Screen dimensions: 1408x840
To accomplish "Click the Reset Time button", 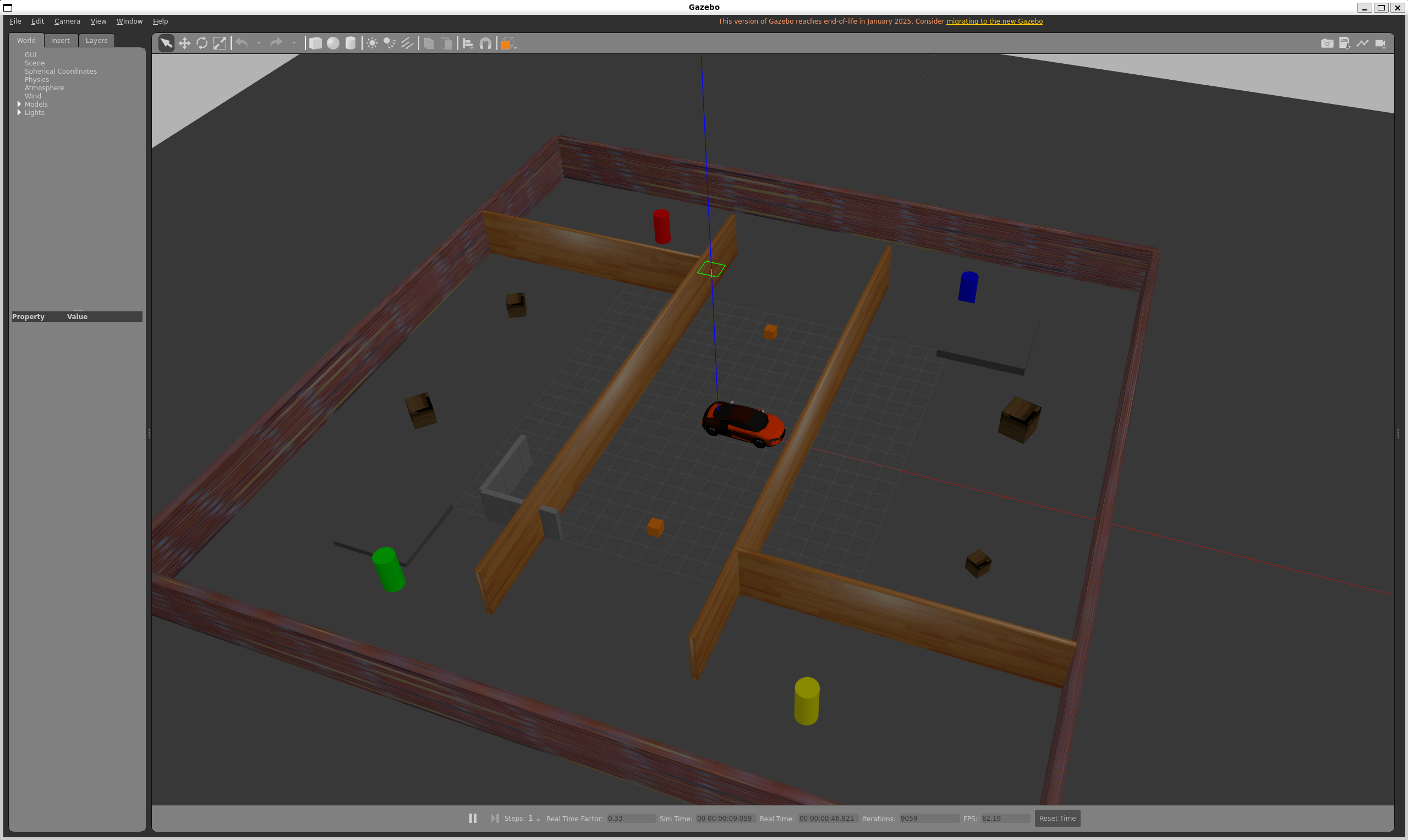I will [x=1056, y=818].
